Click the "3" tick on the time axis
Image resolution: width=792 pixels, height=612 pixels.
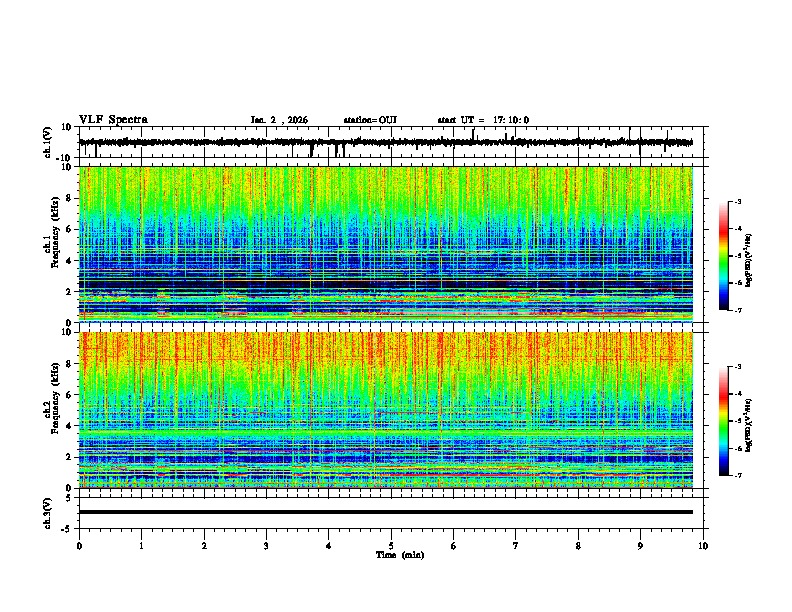coord(266,546)
